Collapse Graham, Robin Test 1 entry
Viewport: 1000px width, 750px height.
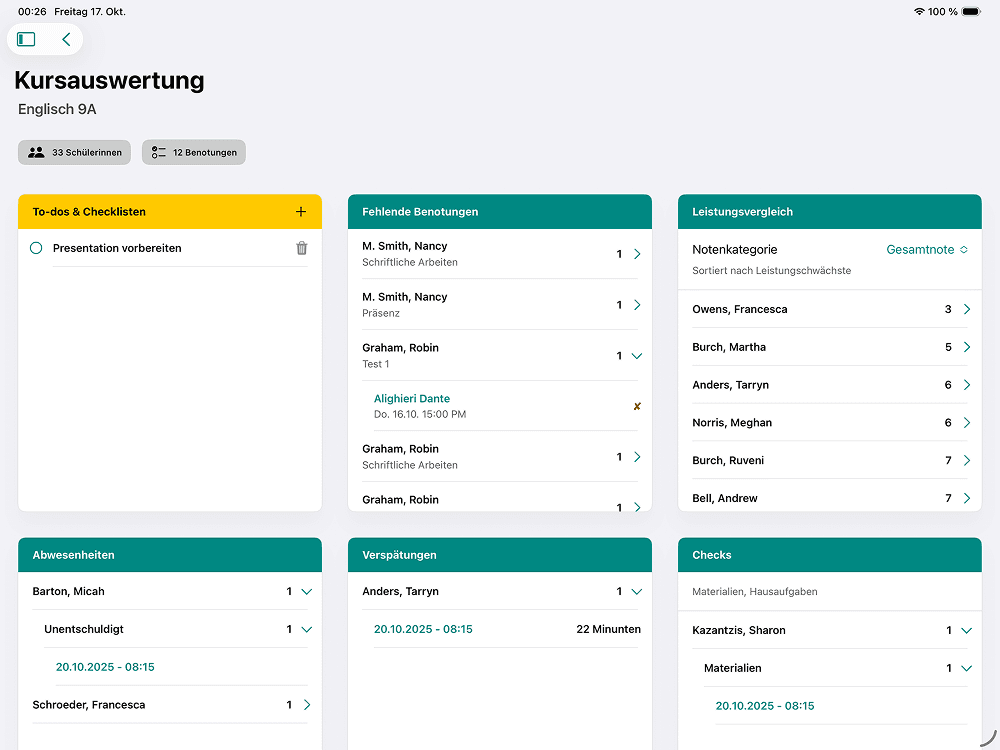coord(637,356)
